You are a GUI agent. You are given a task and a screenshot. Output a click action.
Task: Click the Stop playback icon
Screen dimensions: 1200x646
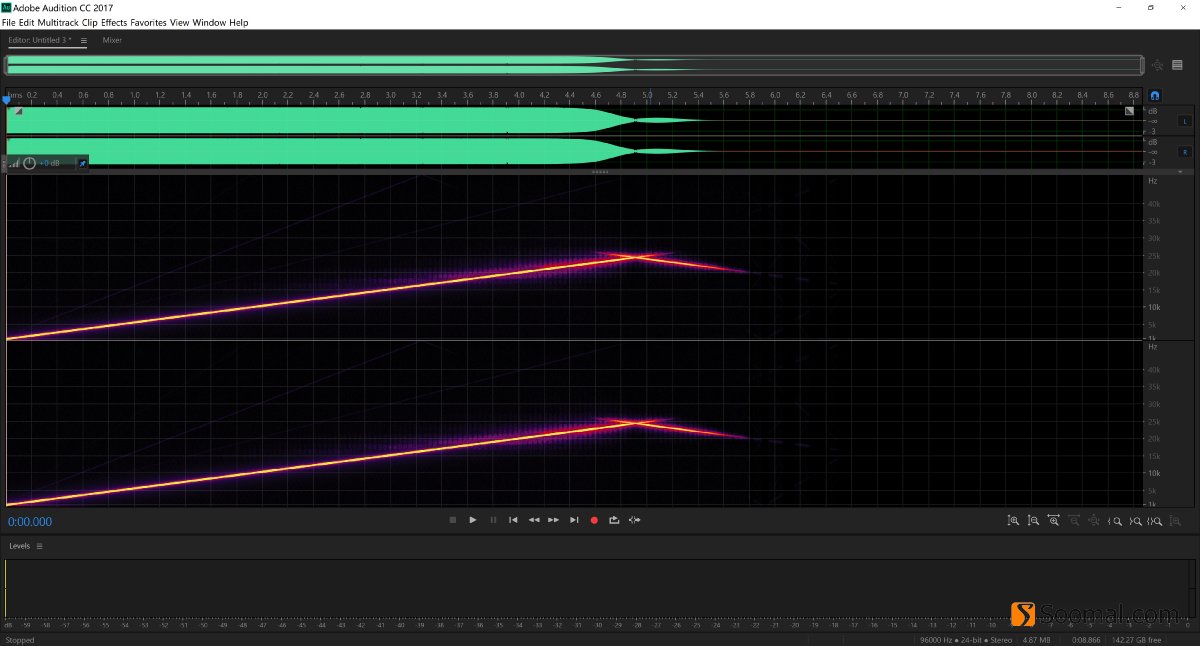452,520
